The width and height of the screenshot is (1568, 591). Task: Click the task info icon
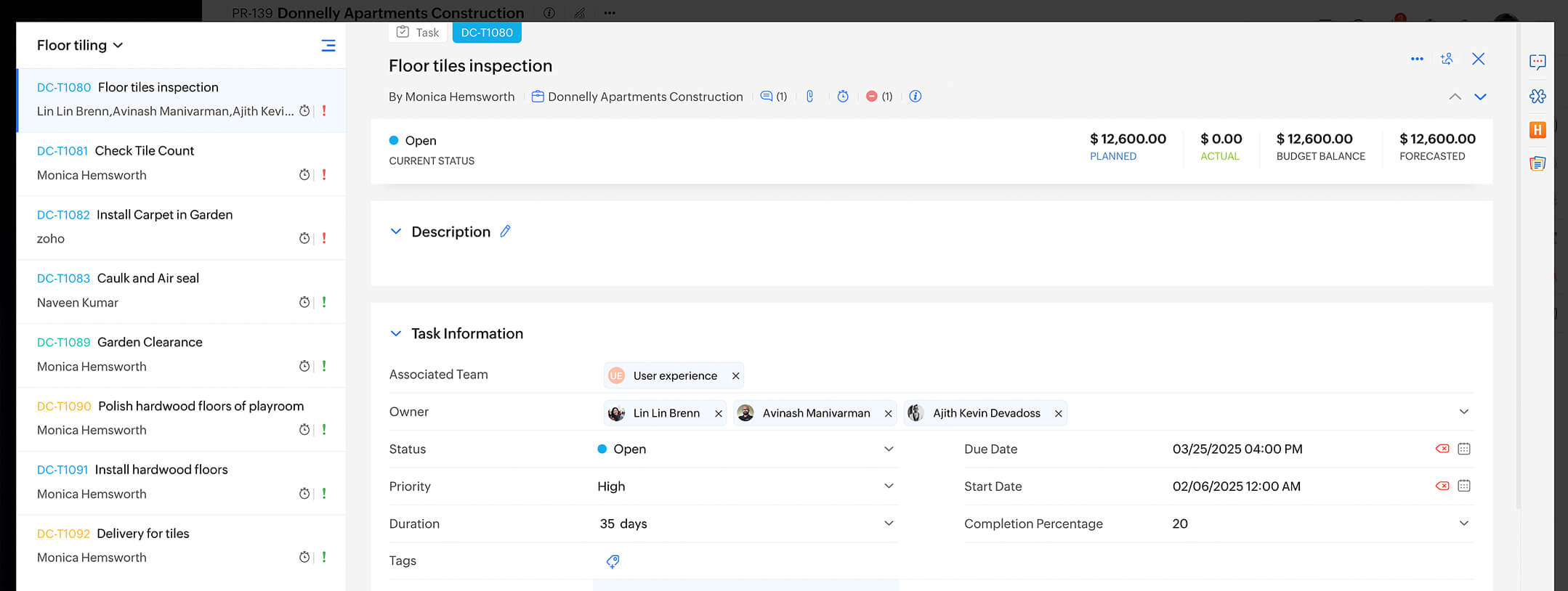coord(915,97)
